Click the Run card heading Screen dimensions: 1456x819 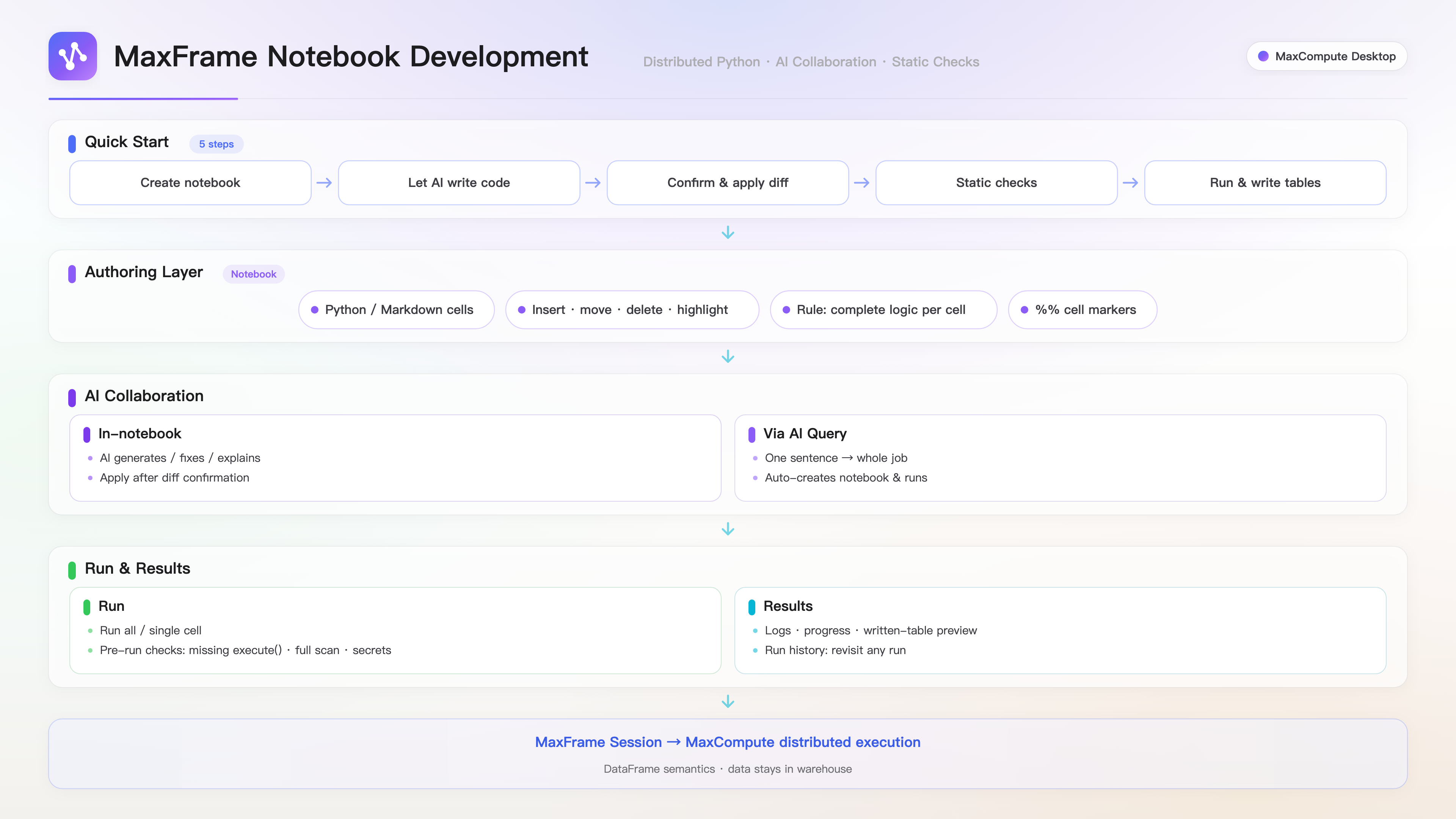pyautogui.click(x=111, y=606)
